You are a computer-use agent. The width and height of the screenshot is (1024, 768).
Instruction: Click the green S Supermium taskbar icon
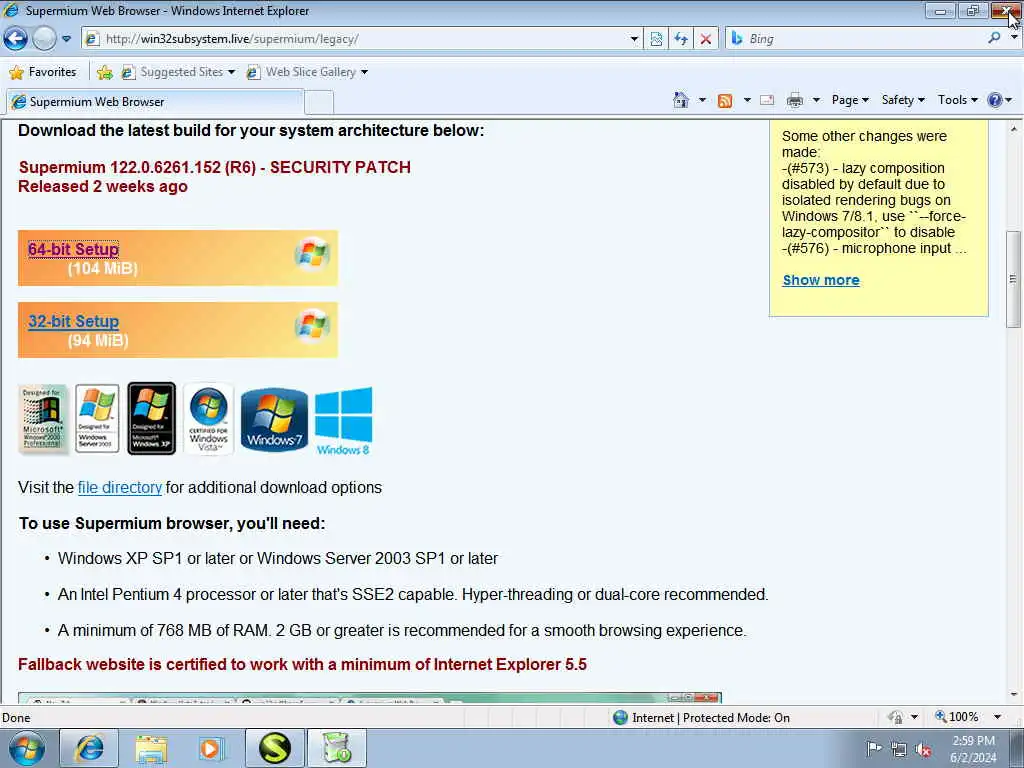click(275, 748)
